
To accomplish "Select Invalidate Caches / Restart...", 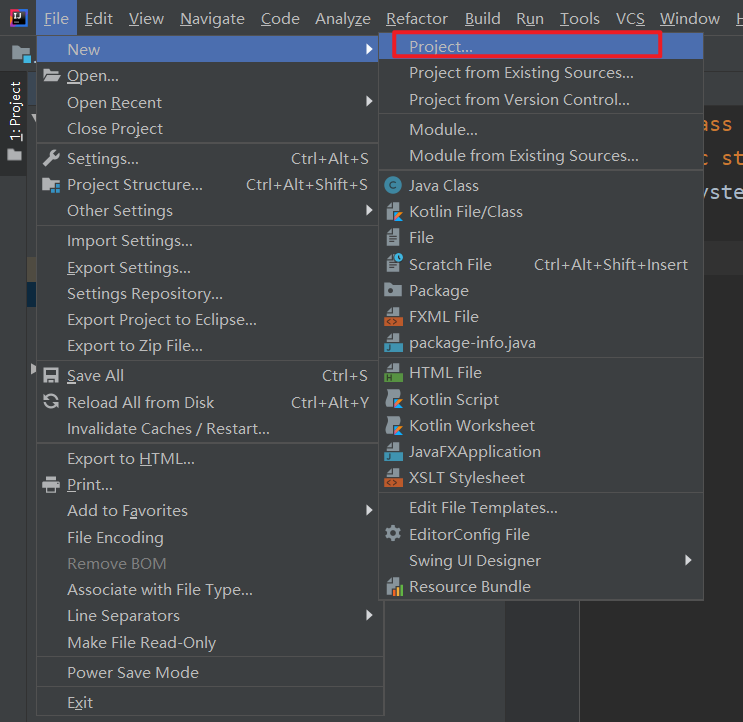I will coord(208,429).
